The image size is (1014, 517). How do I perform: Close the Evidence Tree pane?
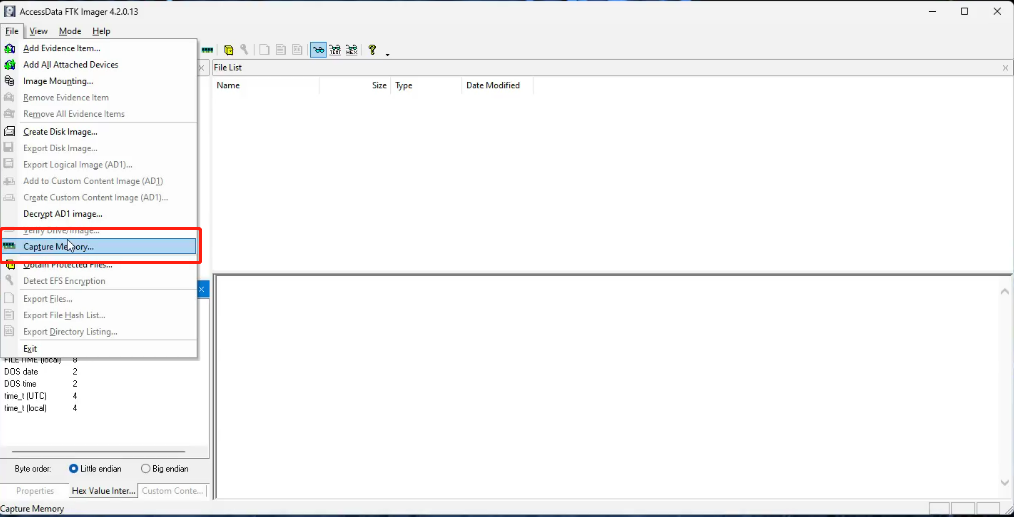click(x=201, y=68)
